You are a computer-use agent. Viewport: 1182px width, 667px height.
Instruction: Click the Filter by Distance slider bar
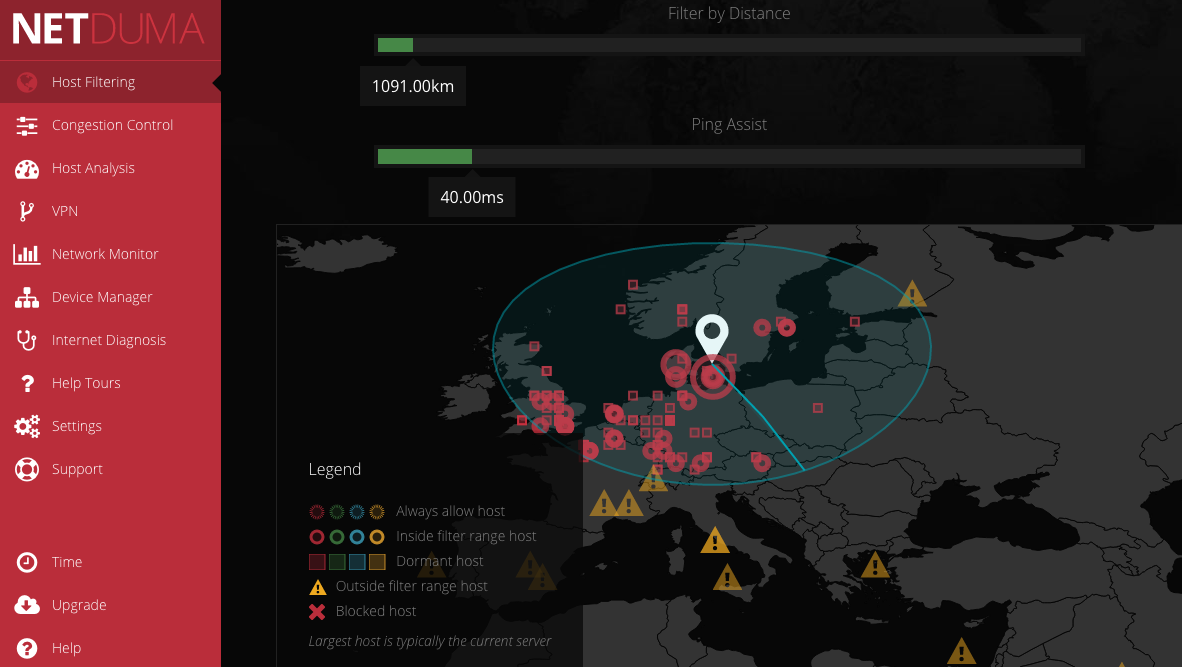pyautogui.click(x=729, y=45)
